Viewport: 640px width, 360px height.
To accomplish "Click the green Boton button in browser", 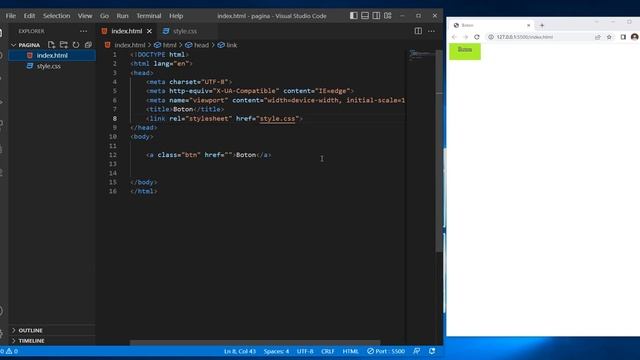I will pyautogui.click(x=465, y=51).
